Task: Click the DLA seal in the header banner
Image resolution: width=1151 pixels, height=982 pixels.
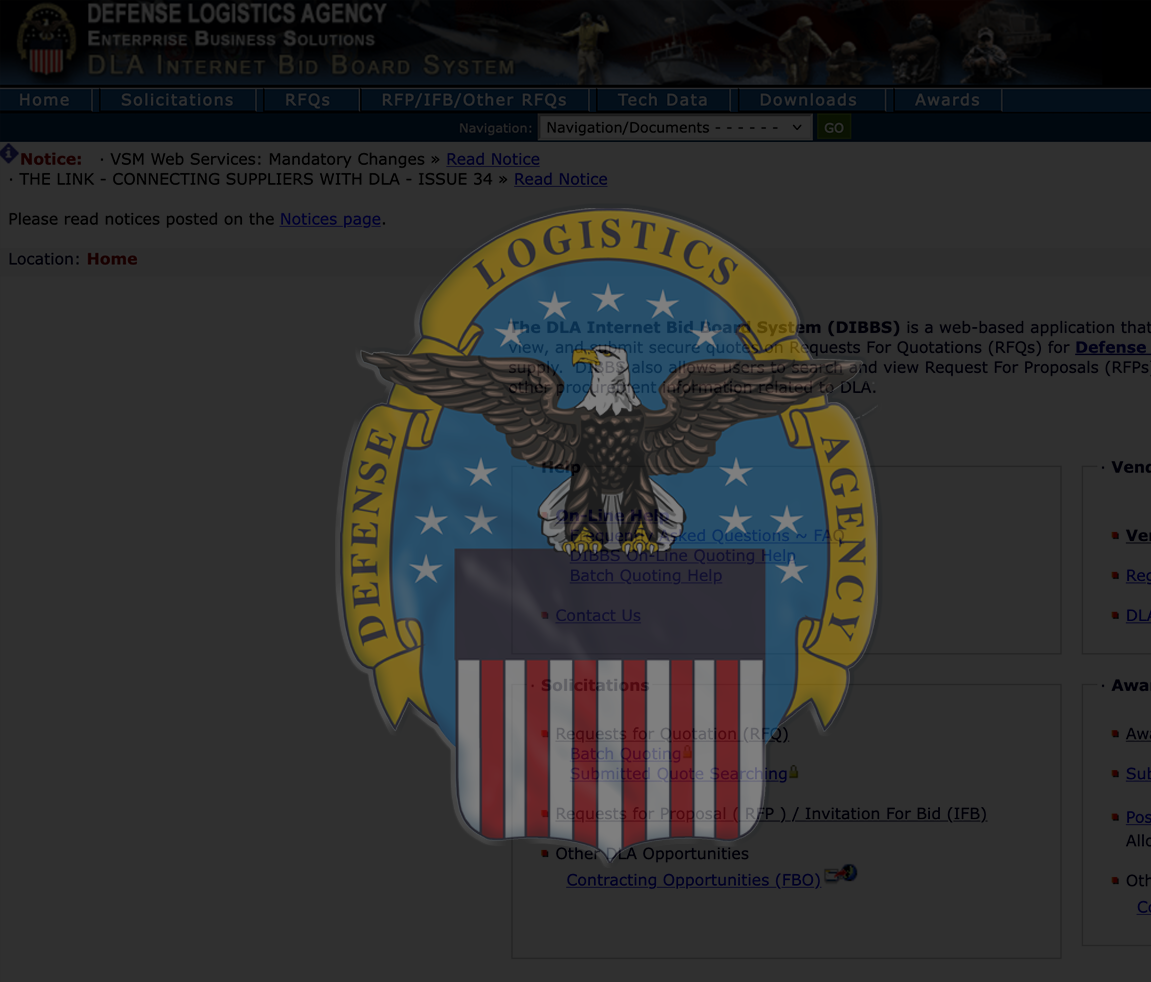Action: pyautogui.click(x=46, y=39)
